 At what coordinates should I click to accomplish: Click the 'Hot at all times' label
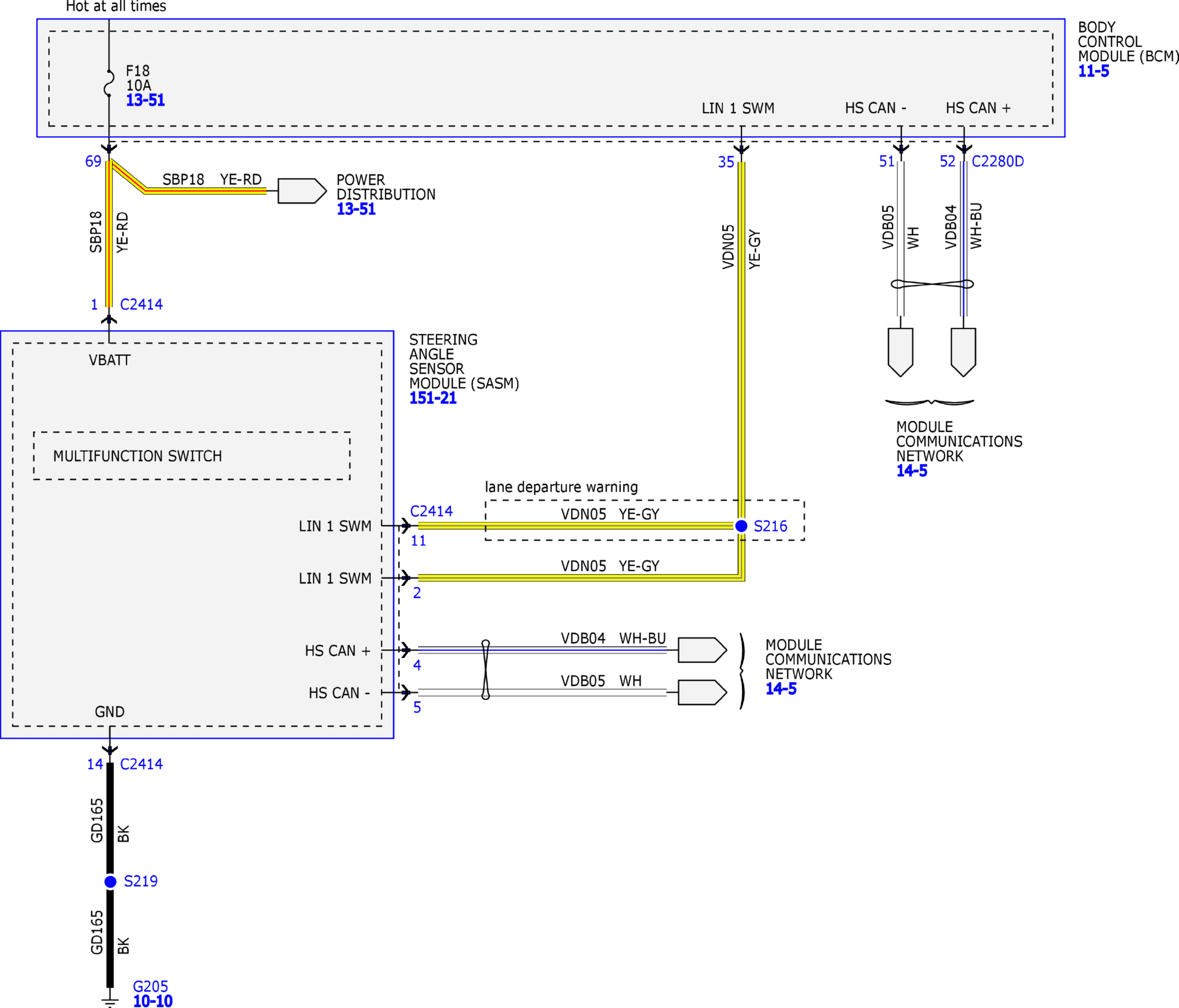(x=116, y=6)
